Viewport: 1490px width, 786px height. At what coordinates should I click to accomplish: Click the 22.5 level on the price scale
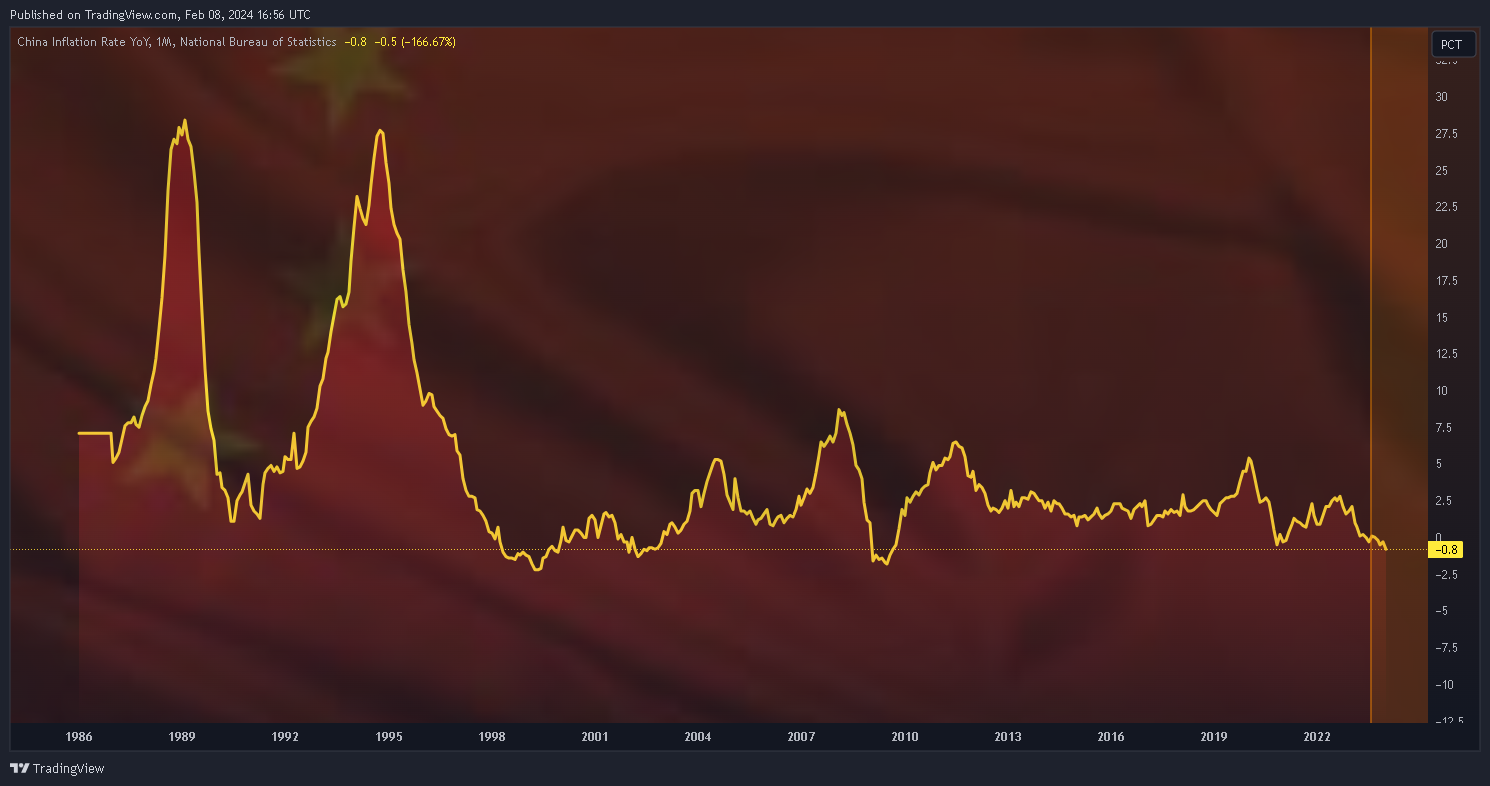click(x=1447, y=207)
